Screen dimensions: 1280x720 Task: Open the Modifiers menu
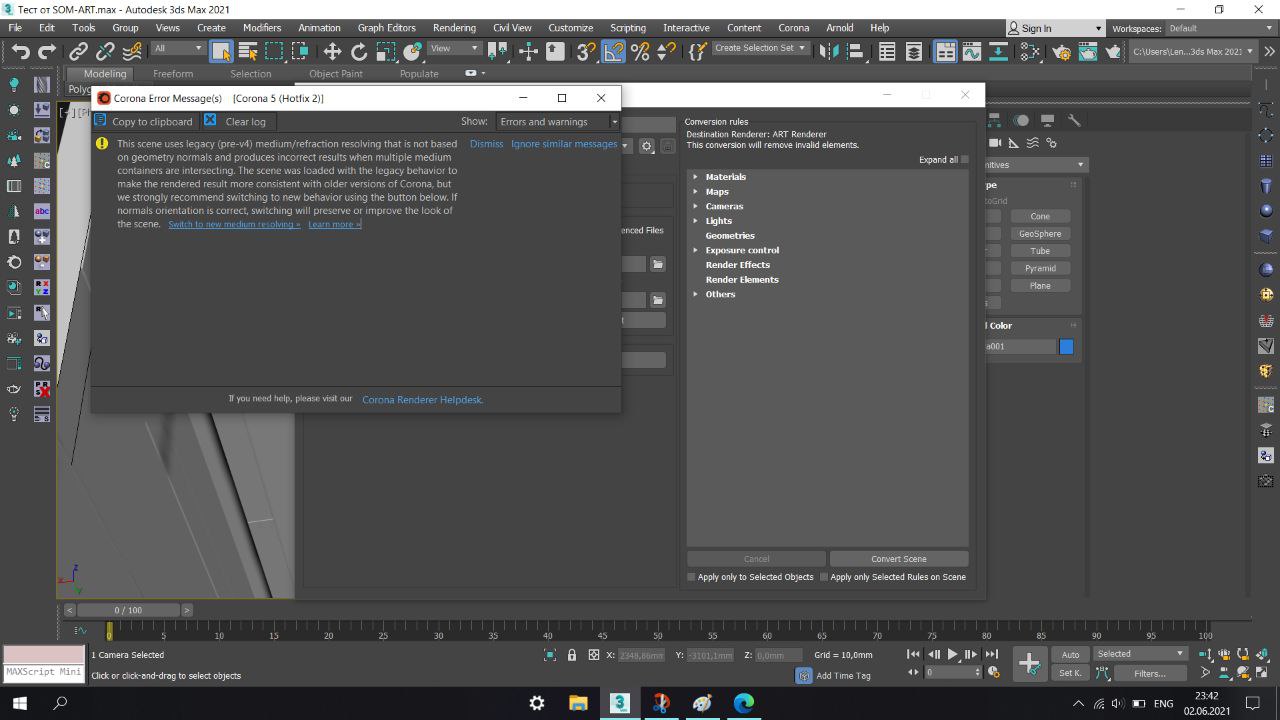262,28
